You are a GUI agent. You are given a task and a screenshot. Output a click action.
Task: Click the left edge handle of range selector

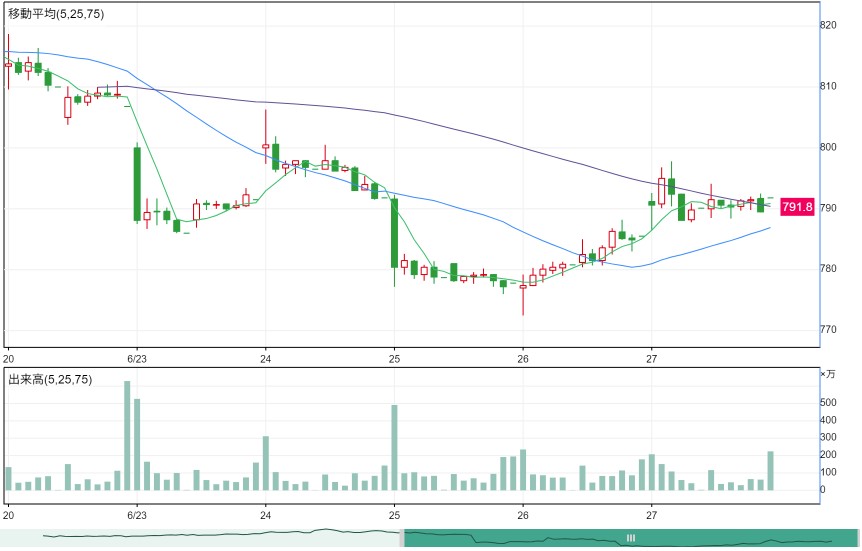(402, 538)
